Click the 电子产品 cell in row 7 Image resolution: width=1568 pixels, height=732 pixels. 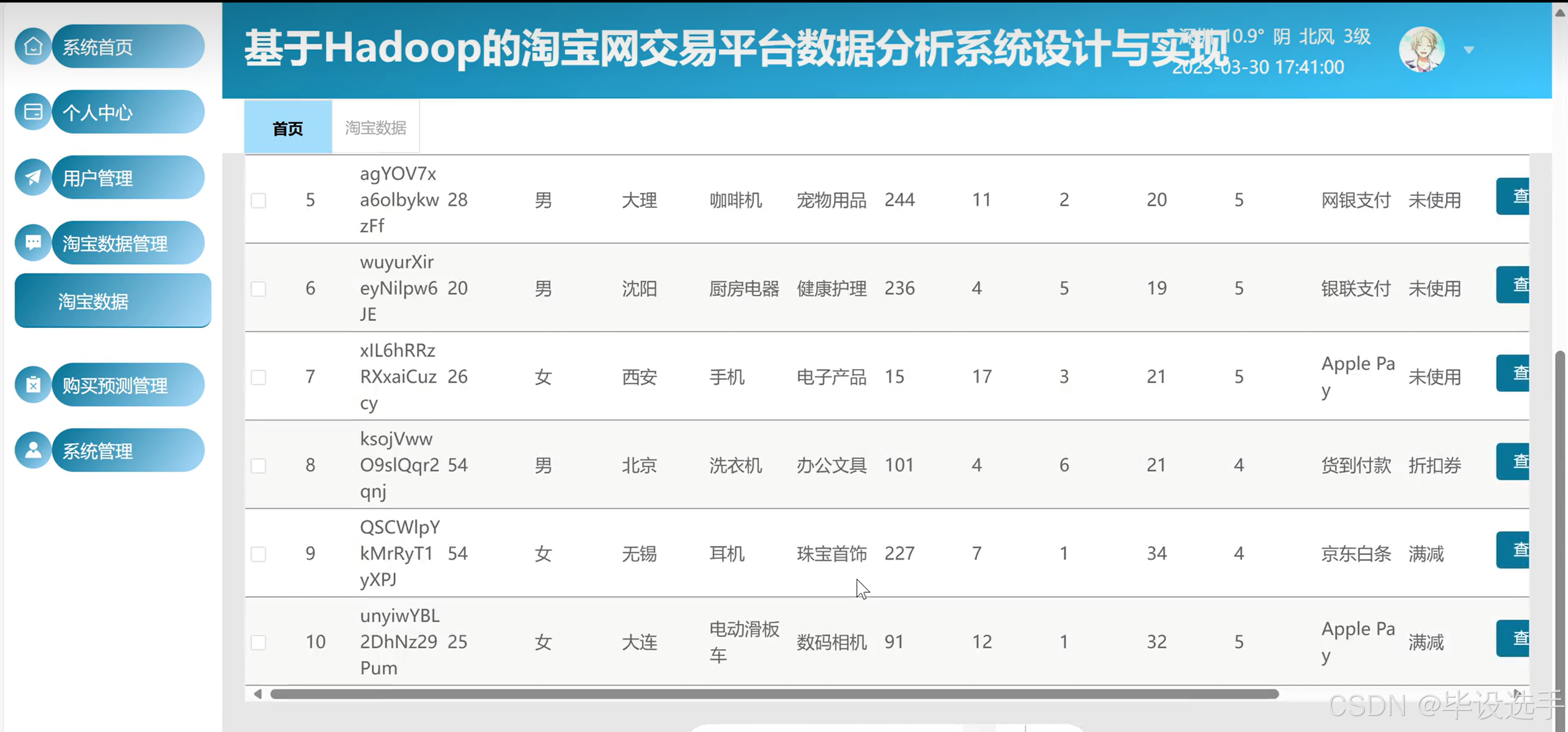coord(831,377)
